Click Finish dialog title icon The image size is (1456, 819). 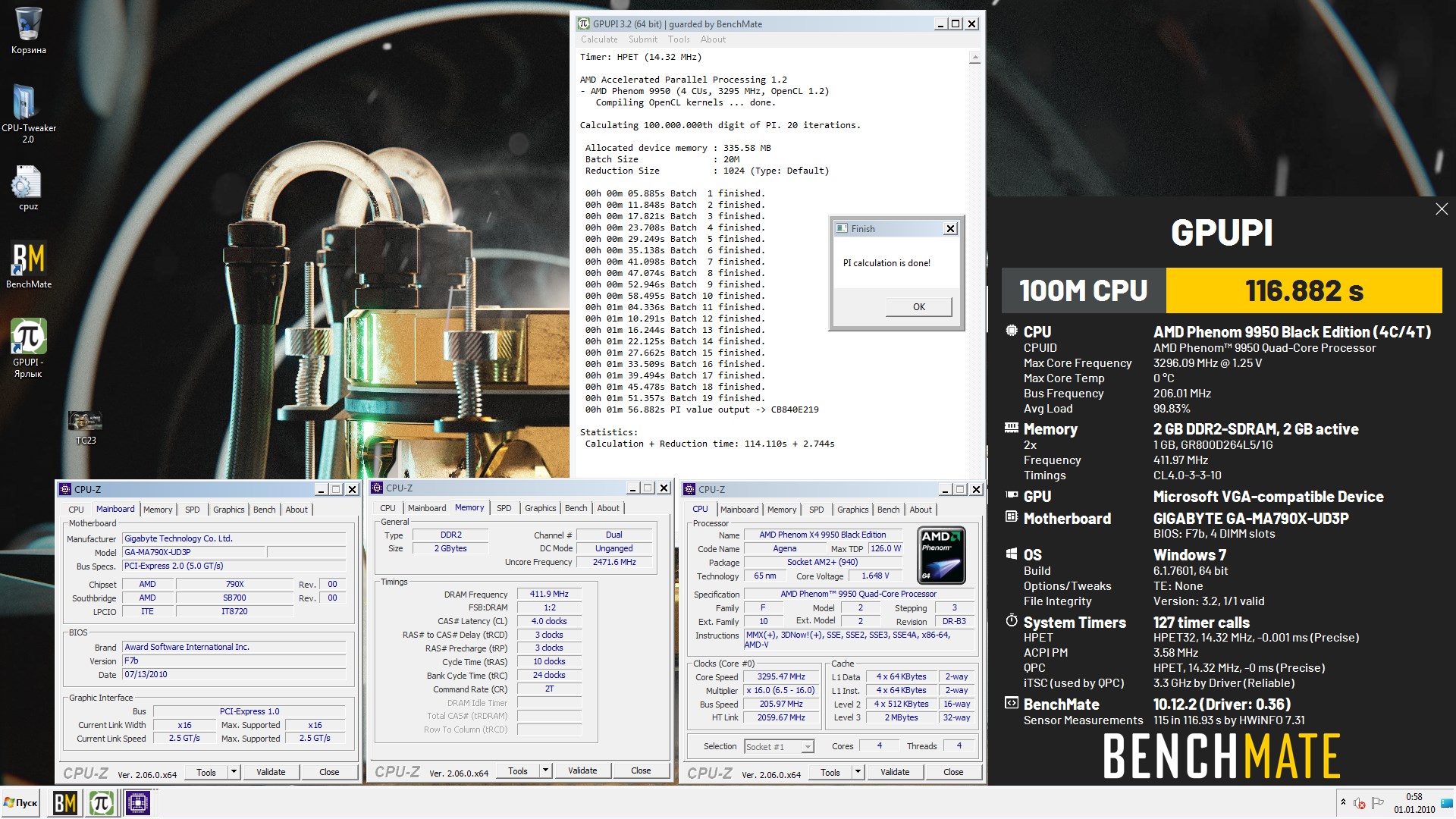842,228
